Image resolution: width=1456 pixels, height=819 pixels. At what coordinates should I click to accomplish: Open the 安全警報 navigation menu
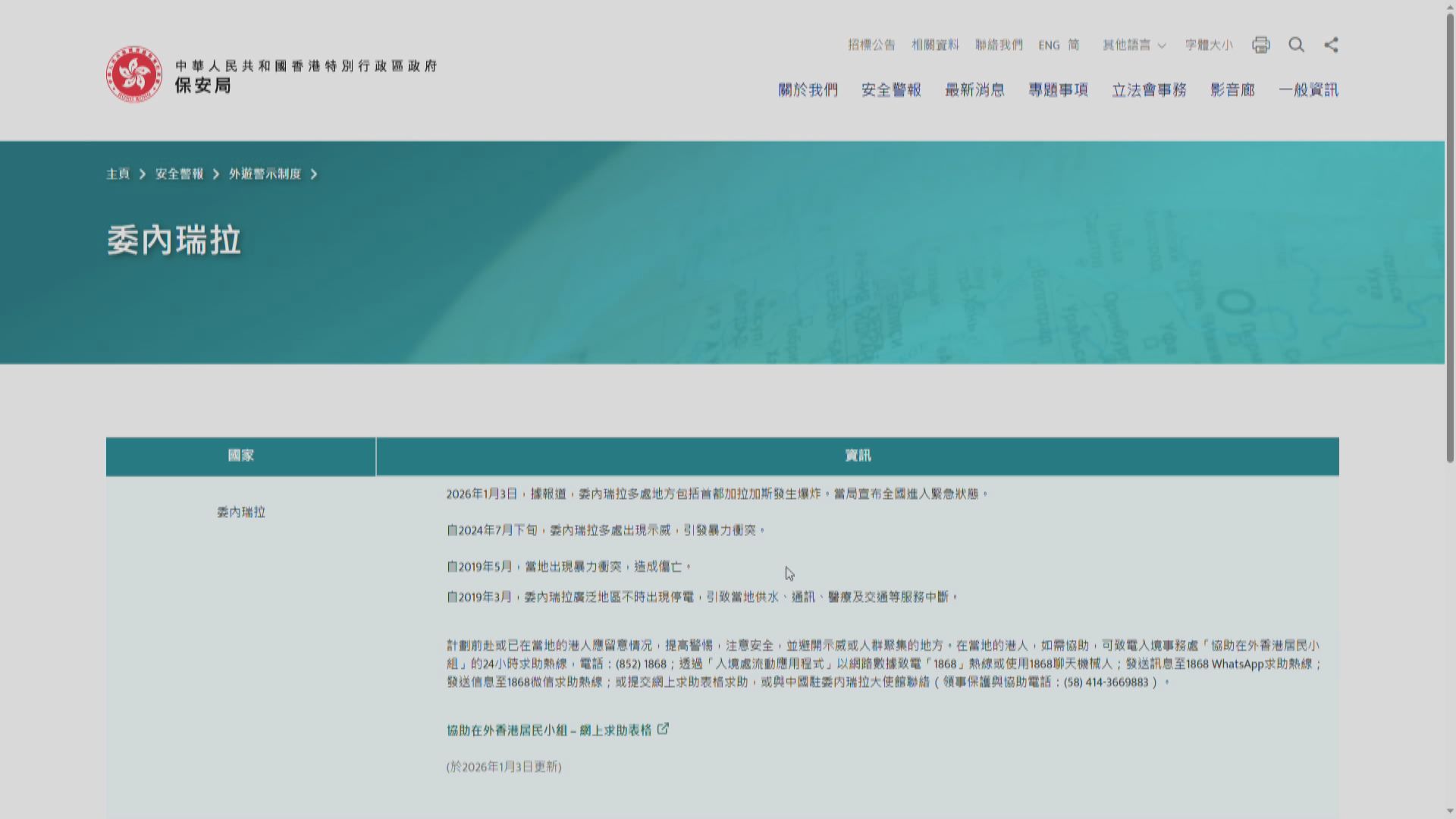click(x=891, y=90)
